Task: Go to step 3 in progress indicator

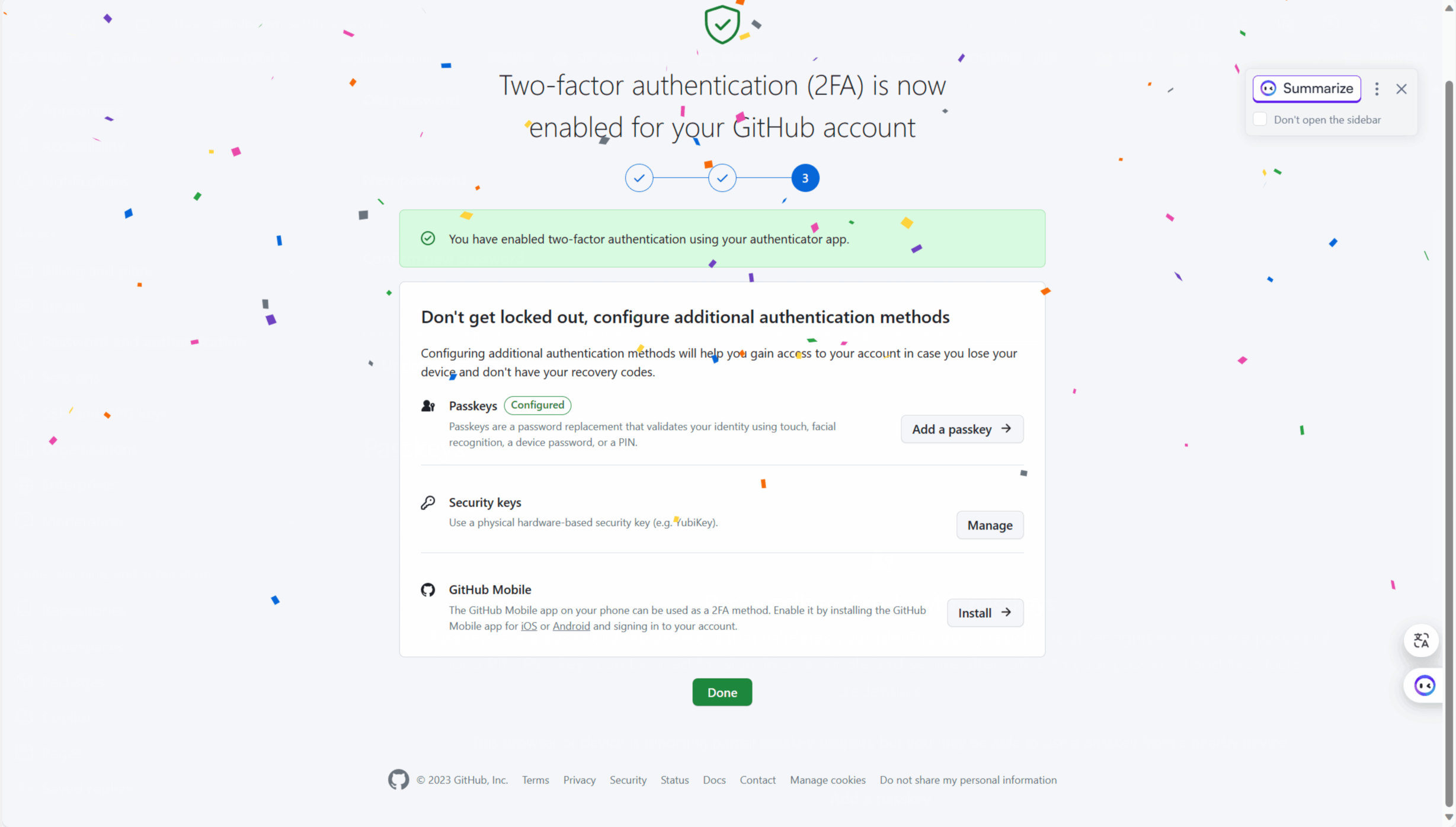Action: (x=805, y=178)
